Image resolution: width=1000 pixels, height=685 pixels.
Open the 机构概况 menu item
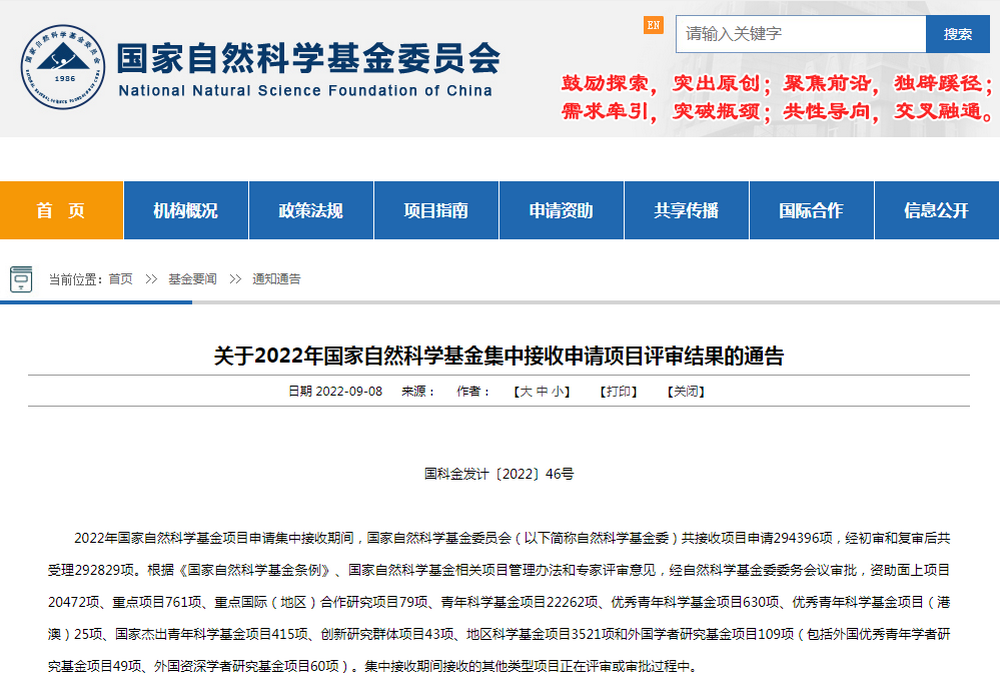tap(186, 210)
